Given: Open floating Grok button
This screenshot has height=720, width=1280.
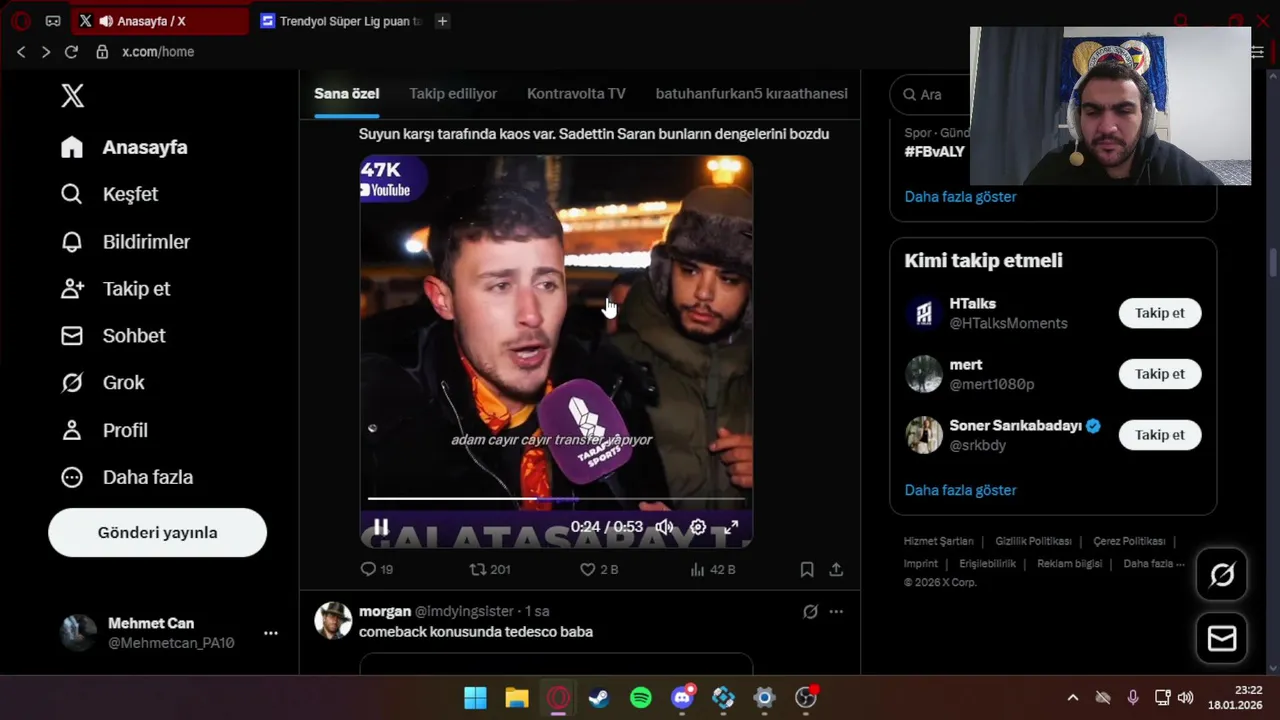Looking at the screenshot, I should (x=1222, y=574).
